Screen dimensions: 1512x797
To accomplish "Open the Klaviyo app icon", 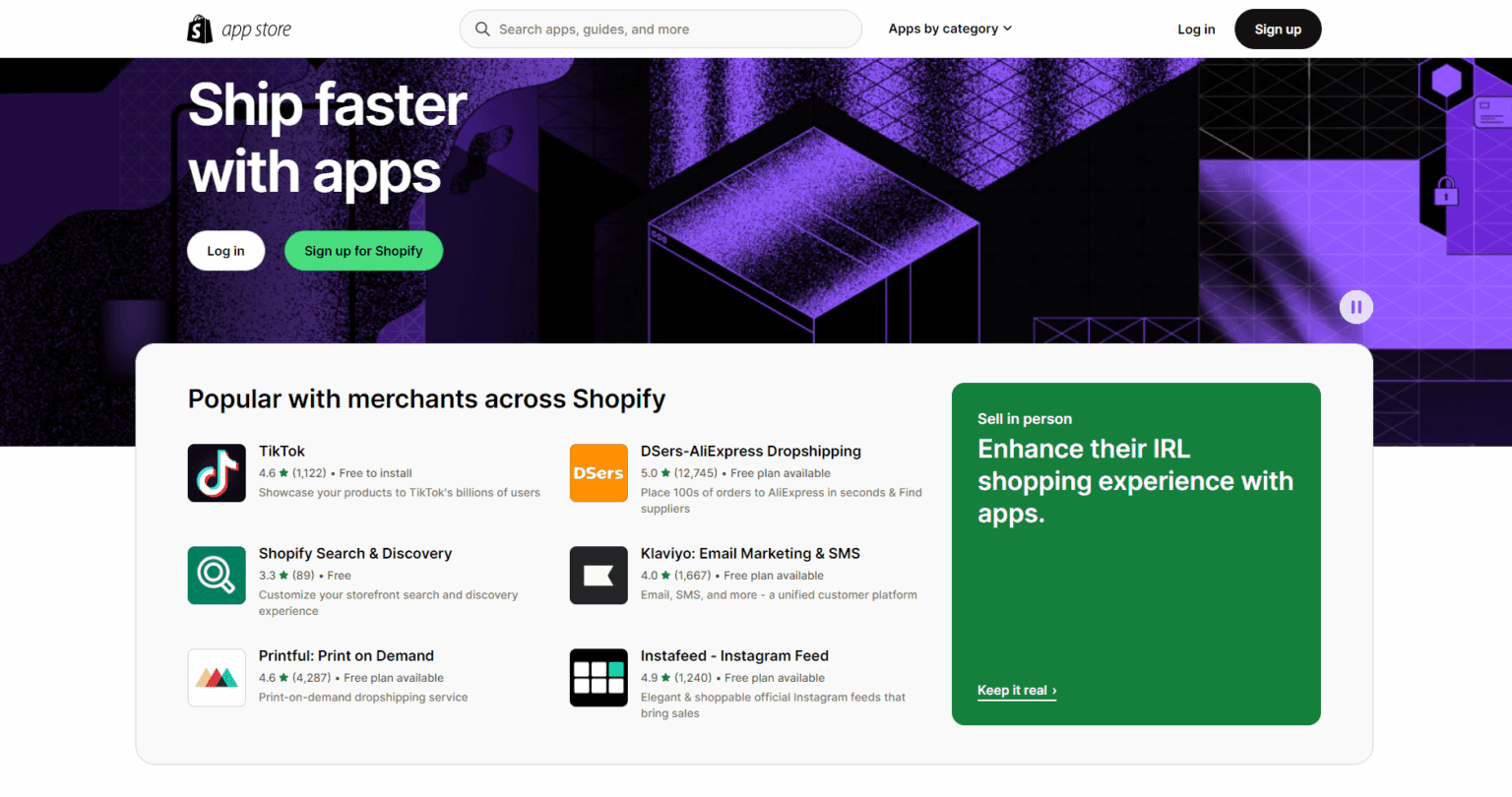I will pos(598,575).
